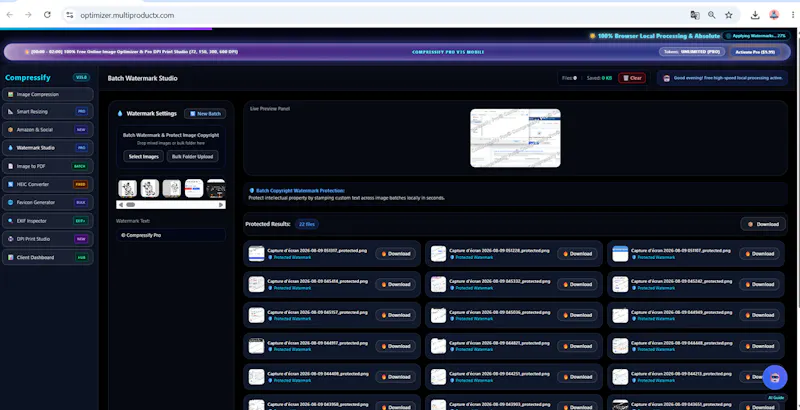
Task: Click the right arrow of the thumbnail strip scrollbar
Action: [x=221, y=204]
